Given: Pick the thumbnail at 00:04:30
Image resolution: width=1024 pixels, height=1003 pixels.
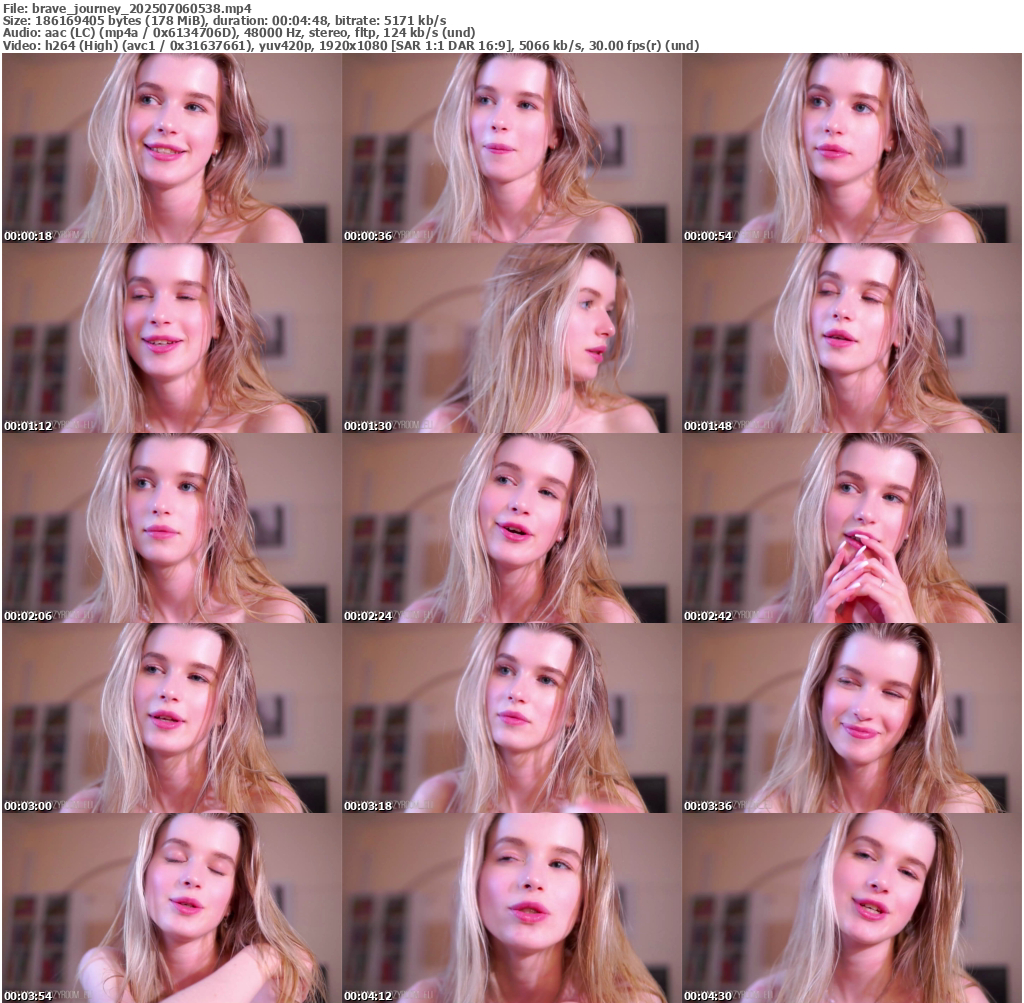Looking at the screenshot, I should click(x=852, y=908).
